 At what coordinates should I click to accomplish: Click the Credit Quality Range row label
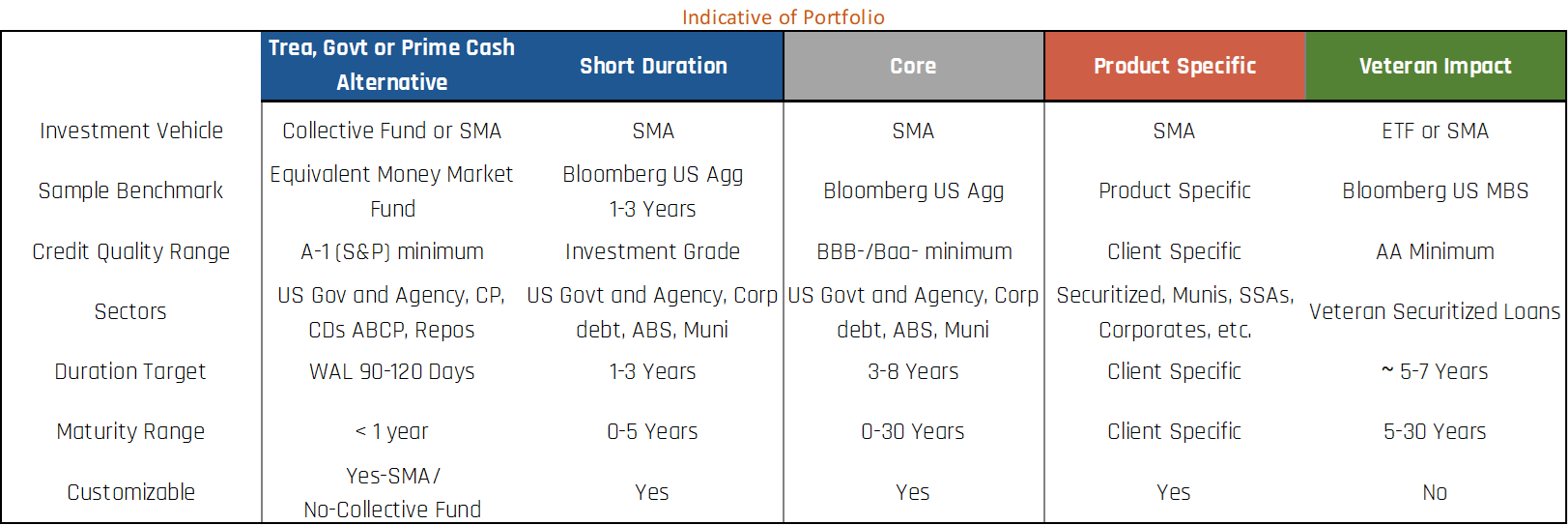[131, 251]
